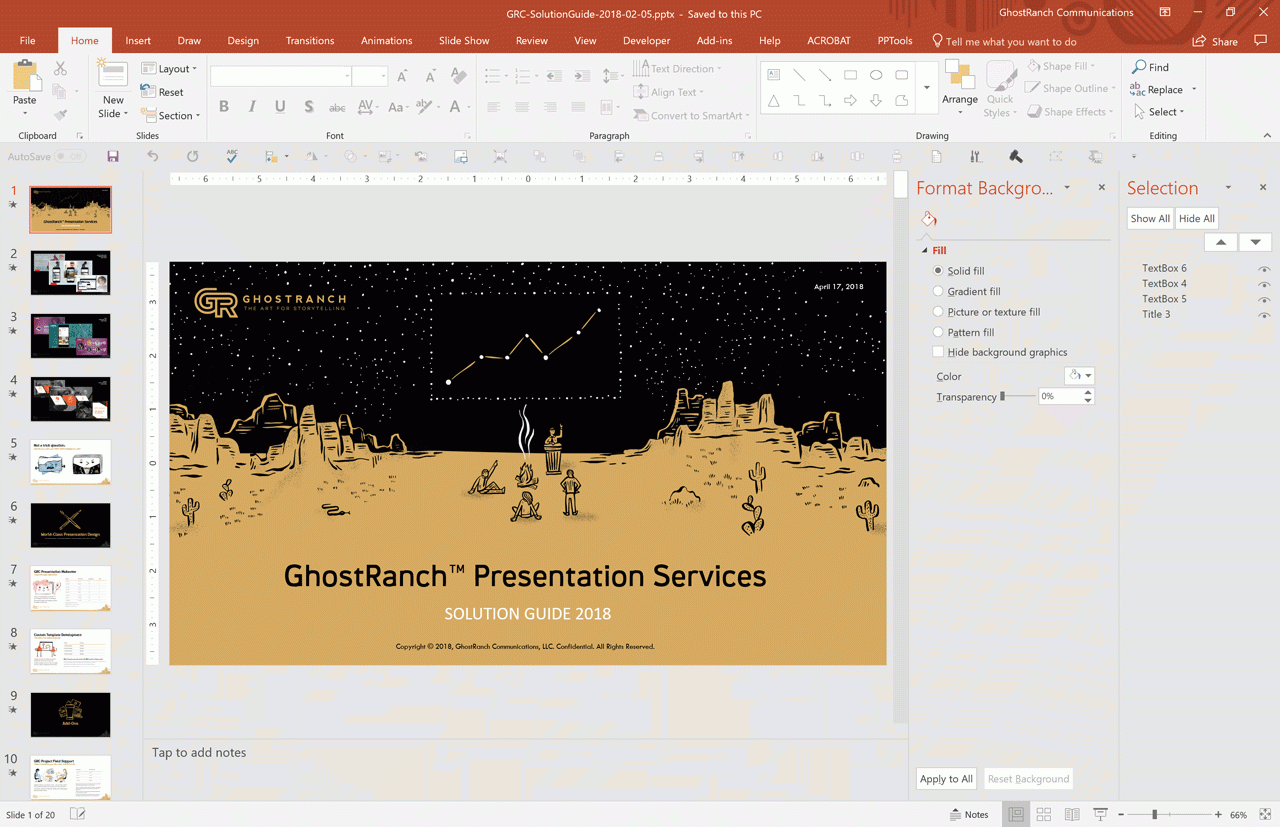Click the Find magnifier icon
The height and width of the screenshot is (827, 1280).
coord(1139,67)
